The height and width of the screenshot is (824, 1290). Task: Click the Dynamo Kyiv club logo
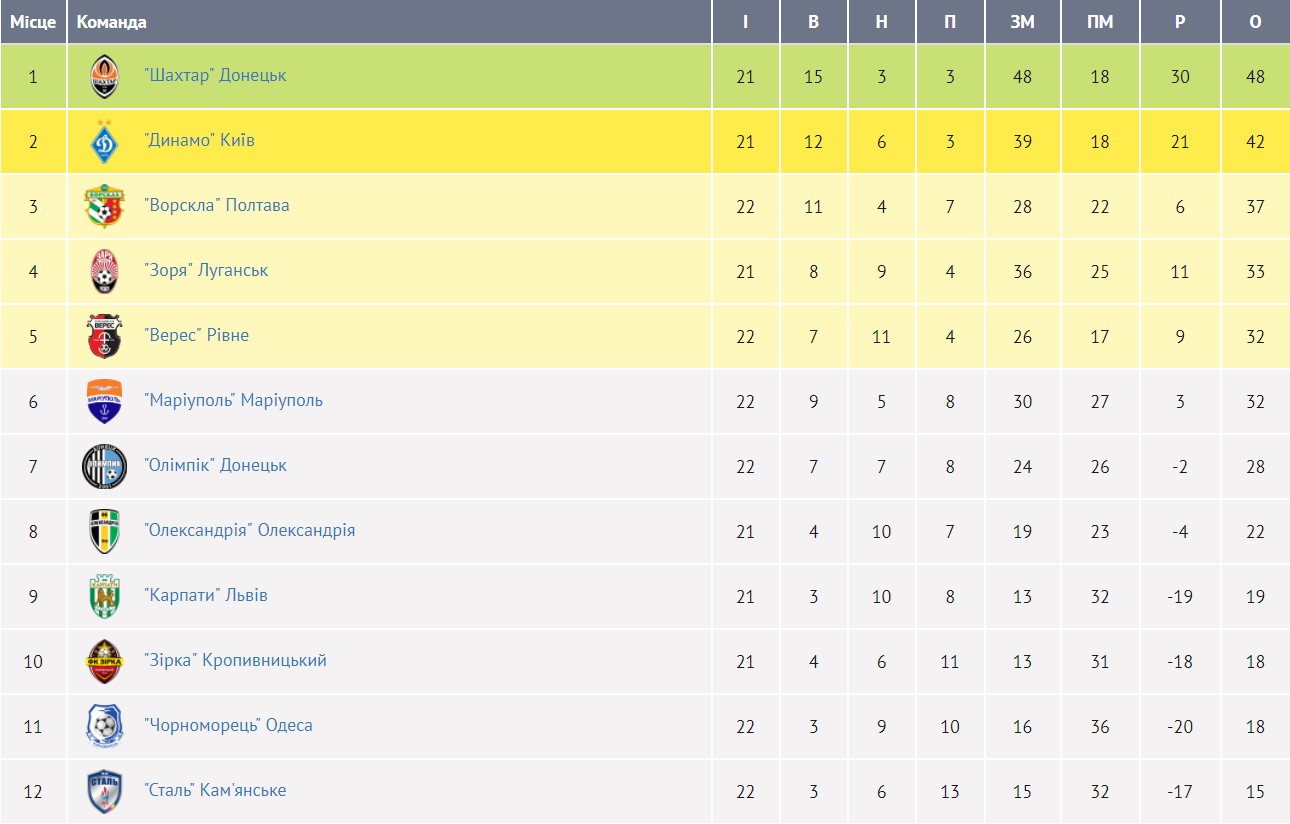[104, 142]
